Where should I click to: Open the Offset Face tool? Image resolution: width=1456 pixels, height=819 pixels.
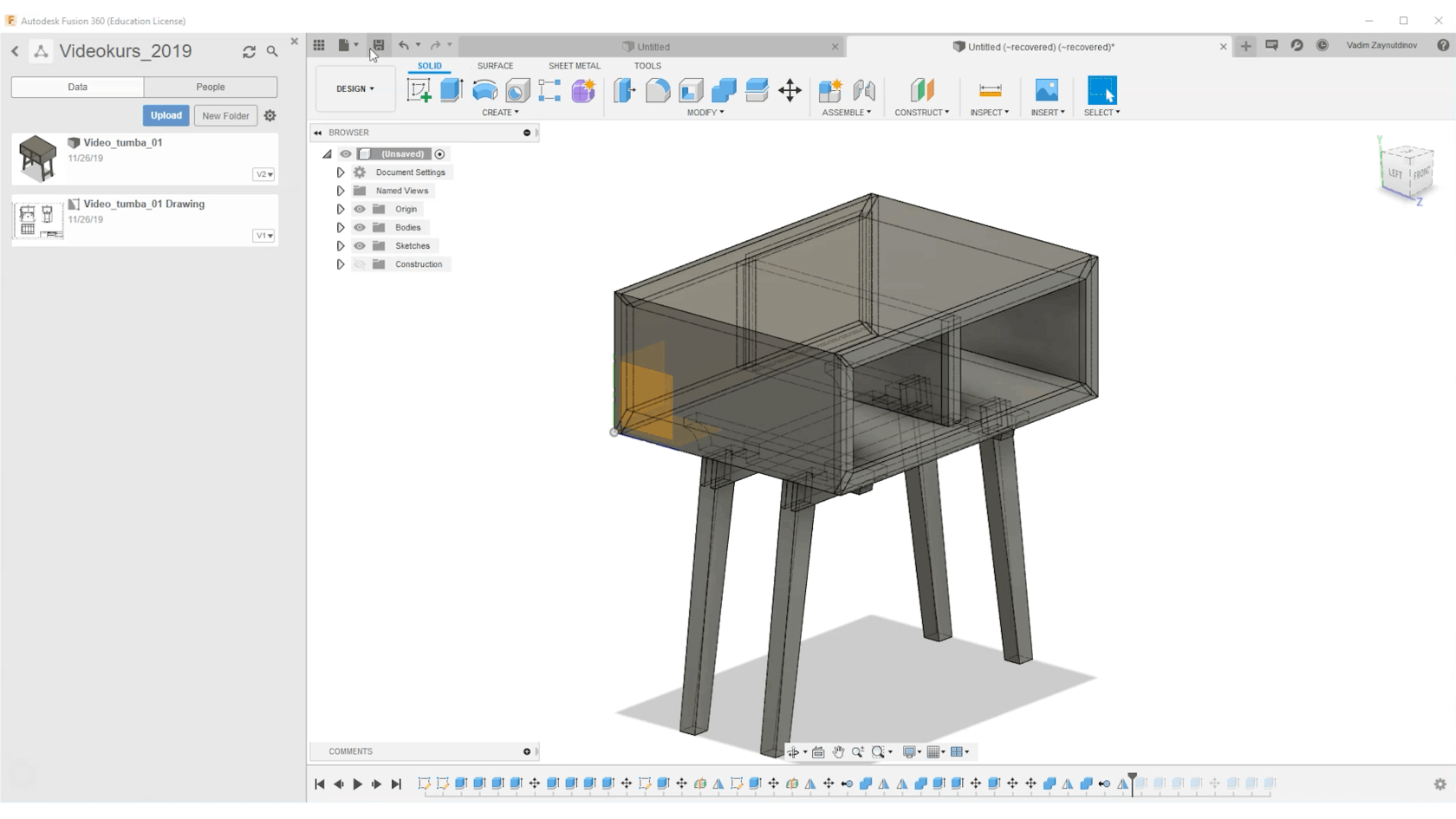tap(757, 90)
